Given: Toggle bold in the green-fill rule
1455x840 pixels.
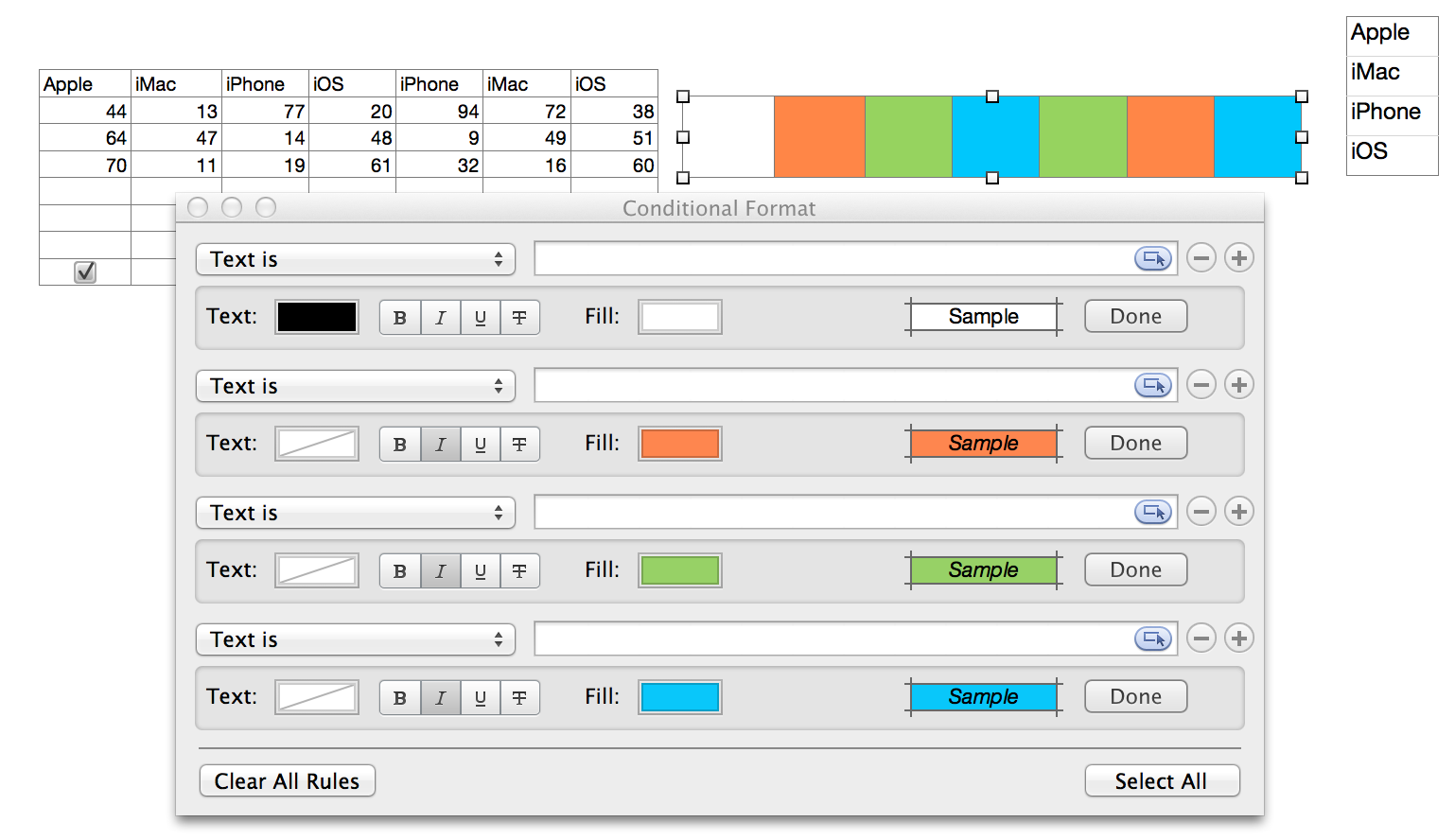Looking at the screenshot, I should click(400, 571).
